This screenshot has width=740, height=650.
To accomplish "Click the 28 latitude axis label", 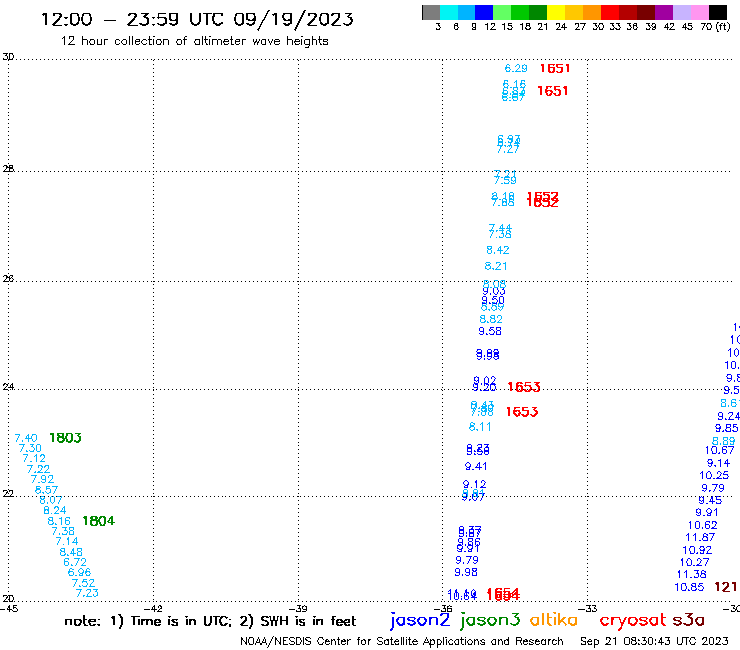I will pos(8,169).
